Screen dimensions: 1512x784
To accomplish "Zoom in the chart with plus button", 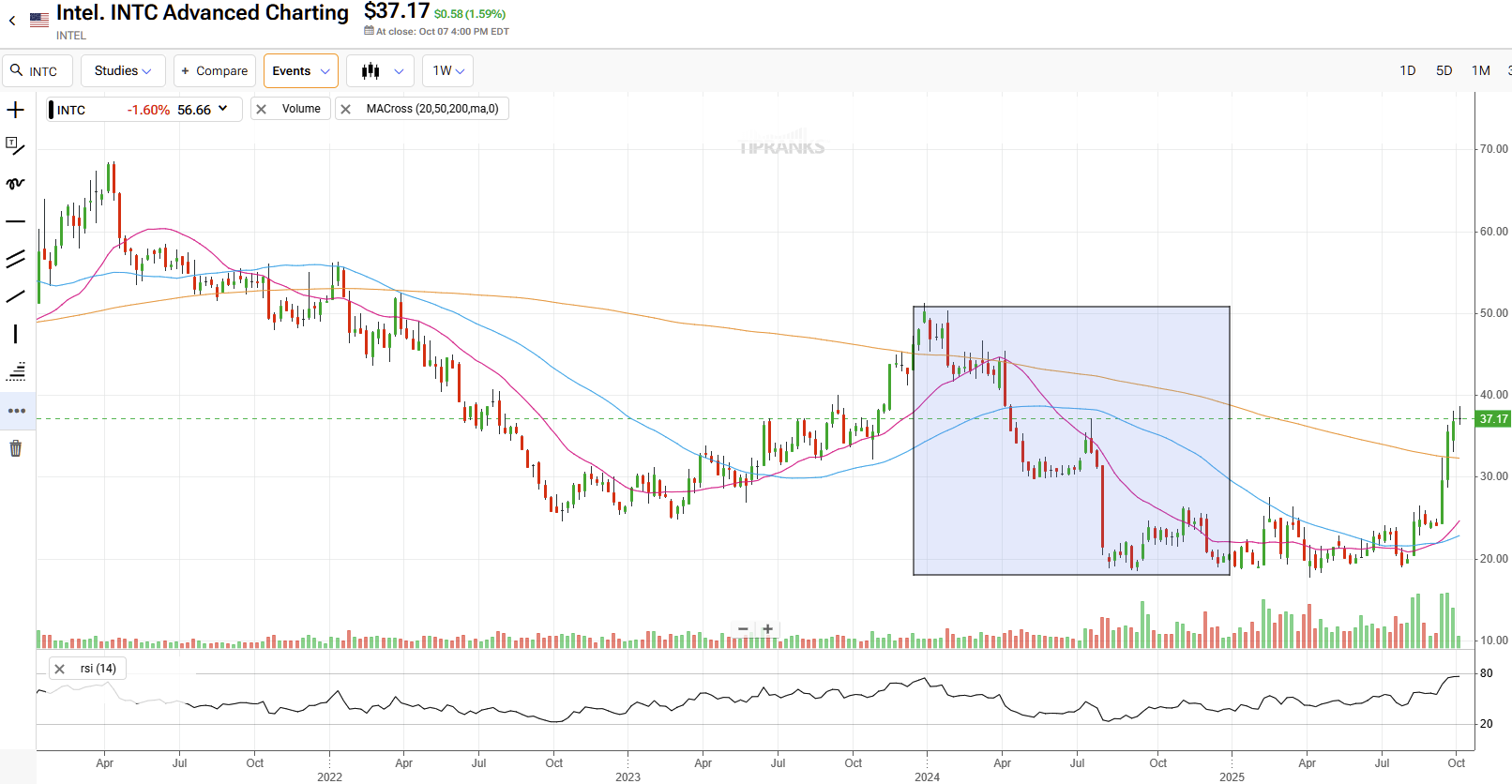I will [768, 629].
